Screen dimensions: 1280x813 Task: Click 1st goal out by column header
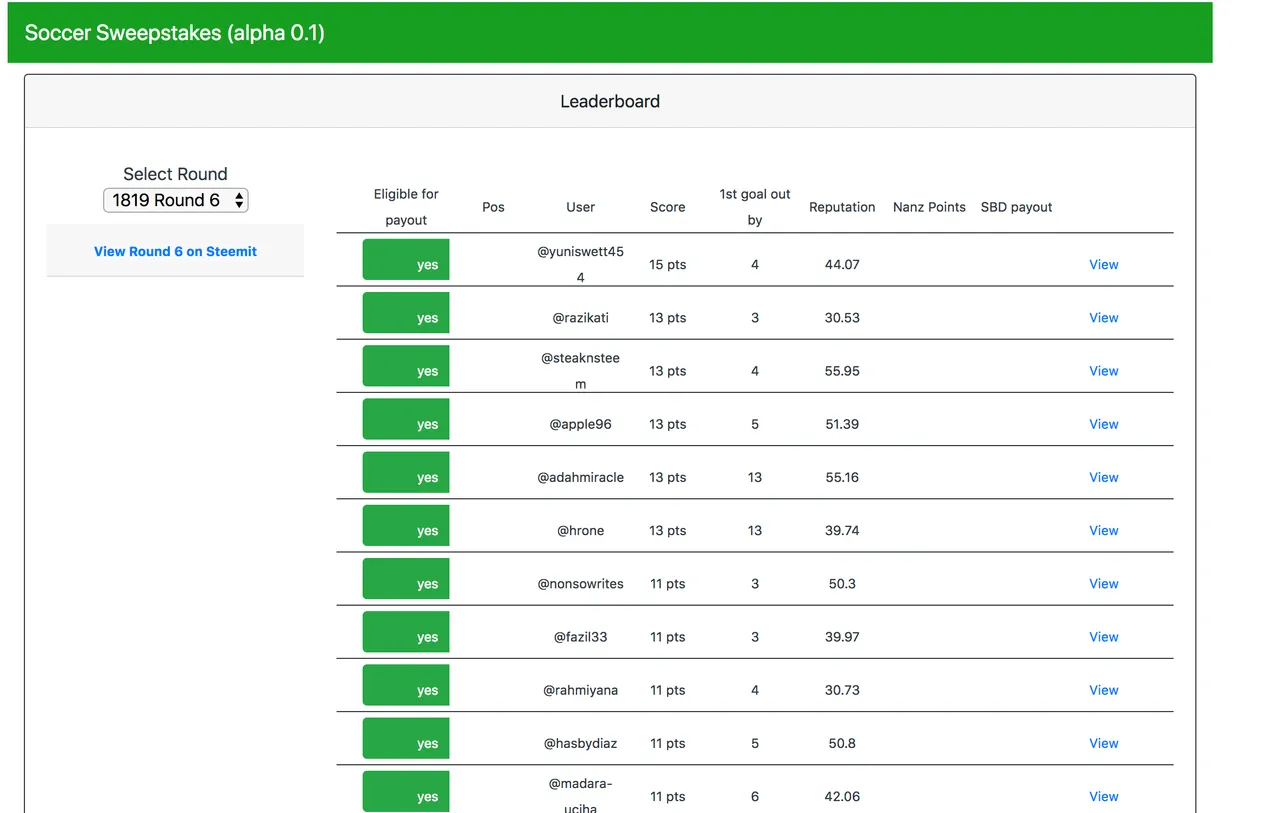tap(755, 207)
